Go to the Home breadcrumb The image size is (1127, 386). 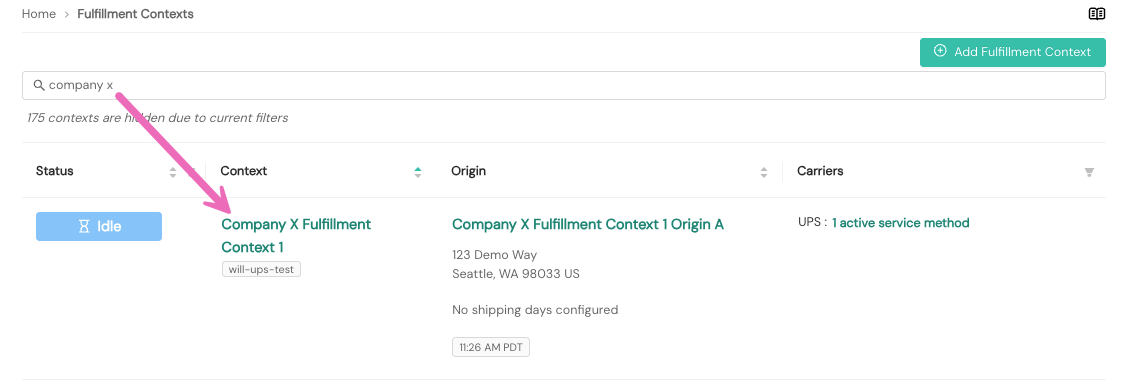click(x=39, y=14)
